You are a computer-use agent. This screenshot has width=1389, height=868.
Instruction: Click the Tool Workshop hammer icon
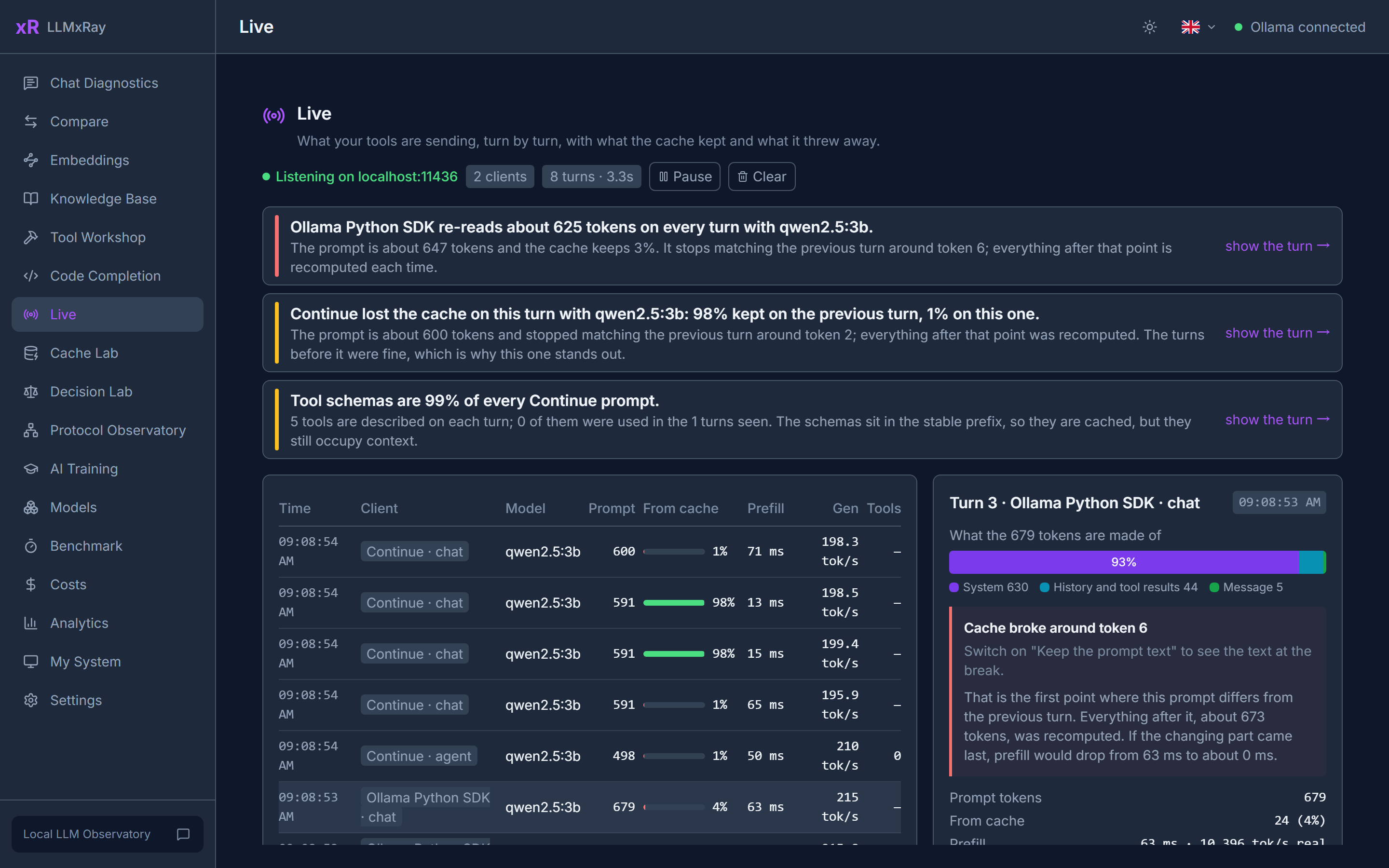pyautogui.click(x=31, y=237)
